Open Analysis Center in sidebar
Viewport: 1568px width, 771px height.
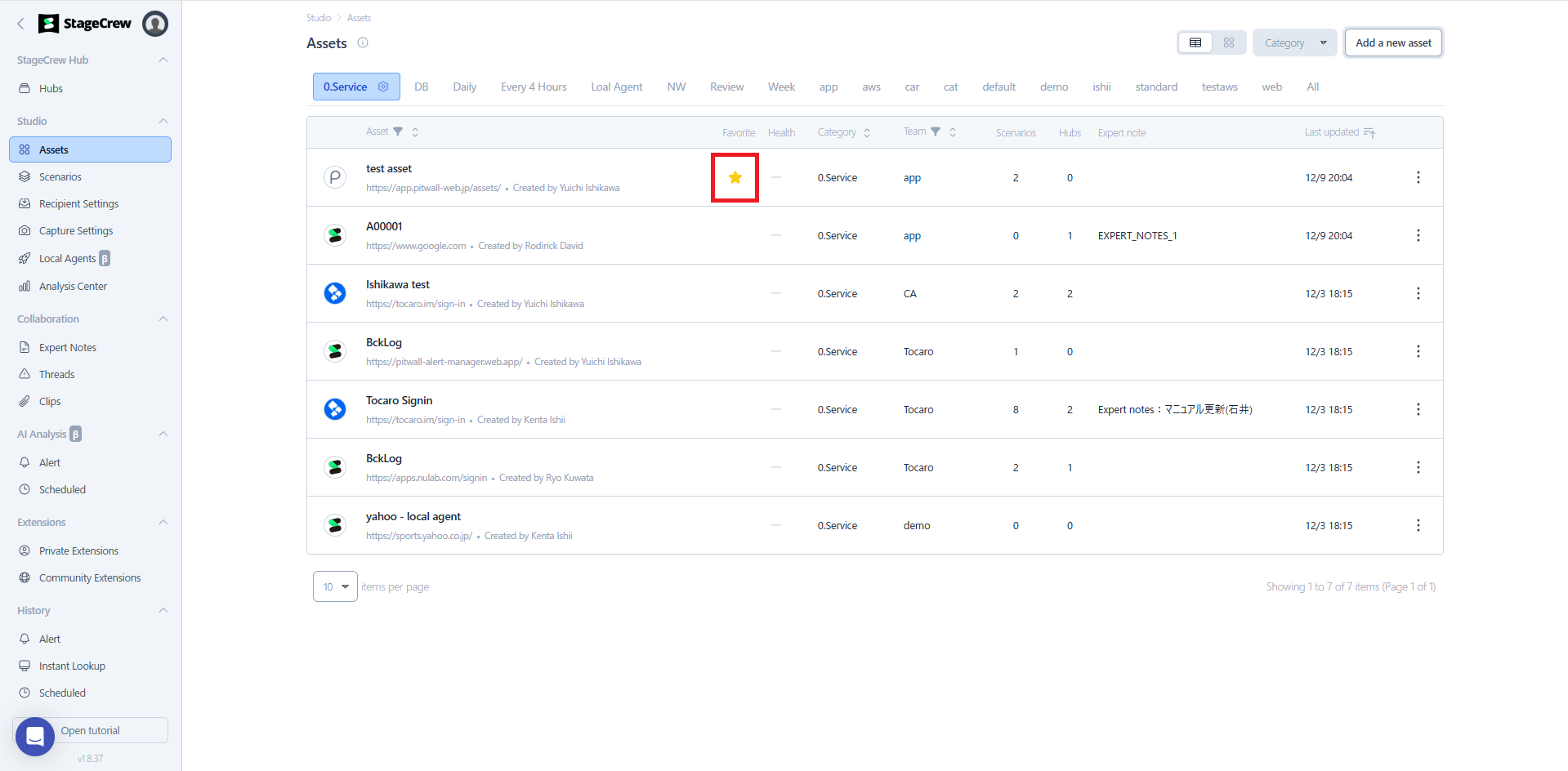pyautogui.click(x=73, y=286)
